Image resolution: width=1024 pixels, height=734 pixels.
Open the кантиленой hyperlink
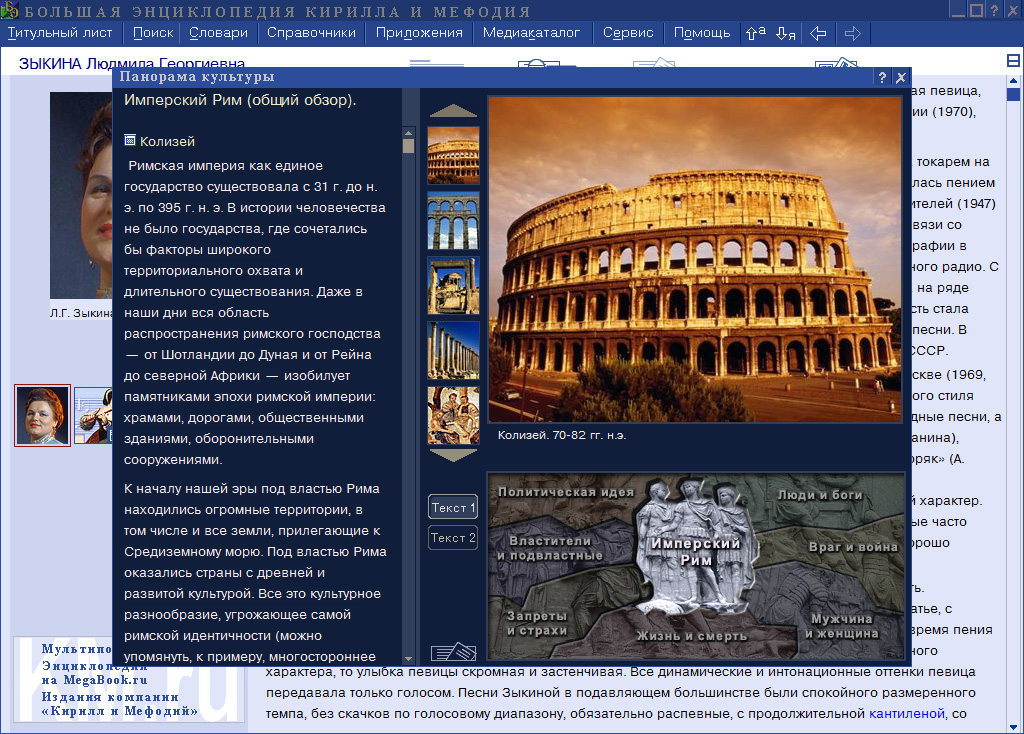tap(906, 713)
